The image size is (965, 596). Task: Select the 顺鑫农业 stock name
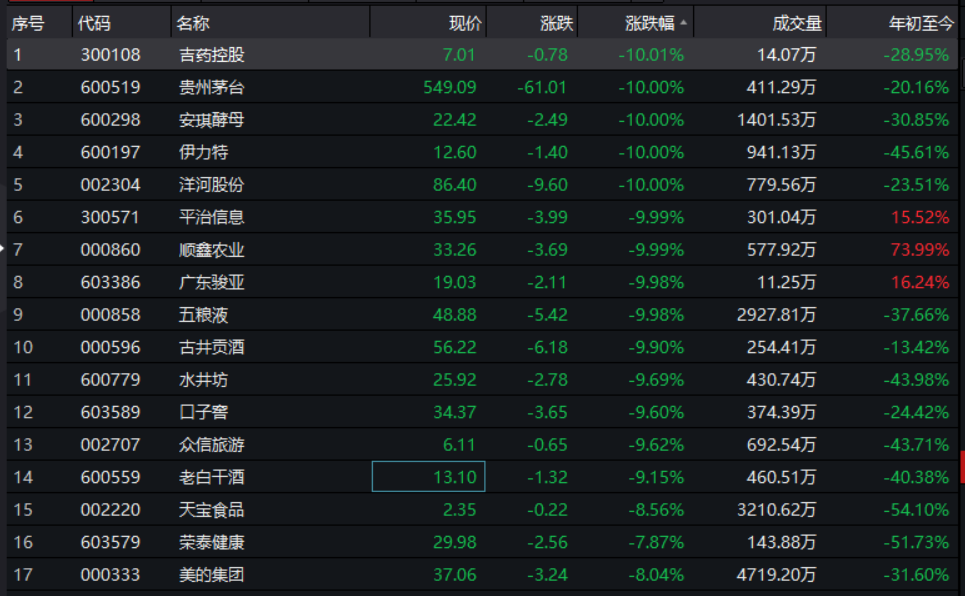pyautogui.click(x=212, y=250)
